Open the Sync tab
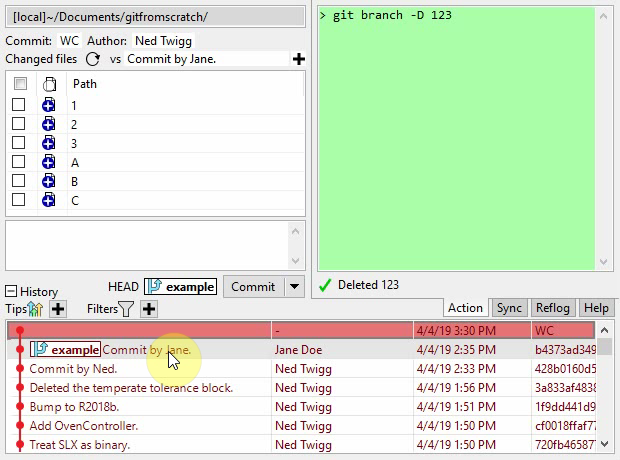Screen dimensions: 620x460 [x=509, y=308]
